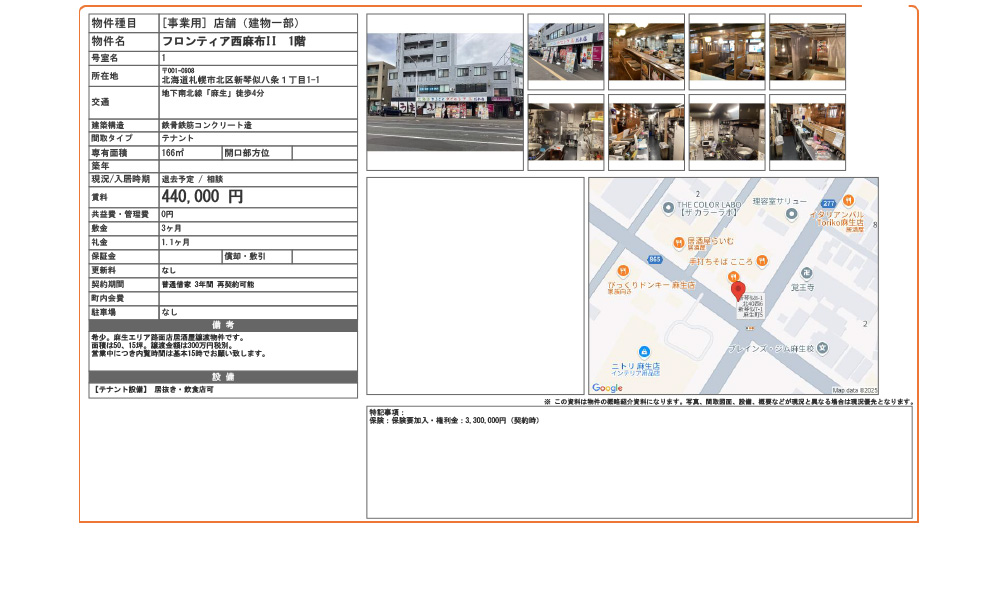
Task: Click the ニトリ麻生店 store icon
Action: tap(644, 351)
